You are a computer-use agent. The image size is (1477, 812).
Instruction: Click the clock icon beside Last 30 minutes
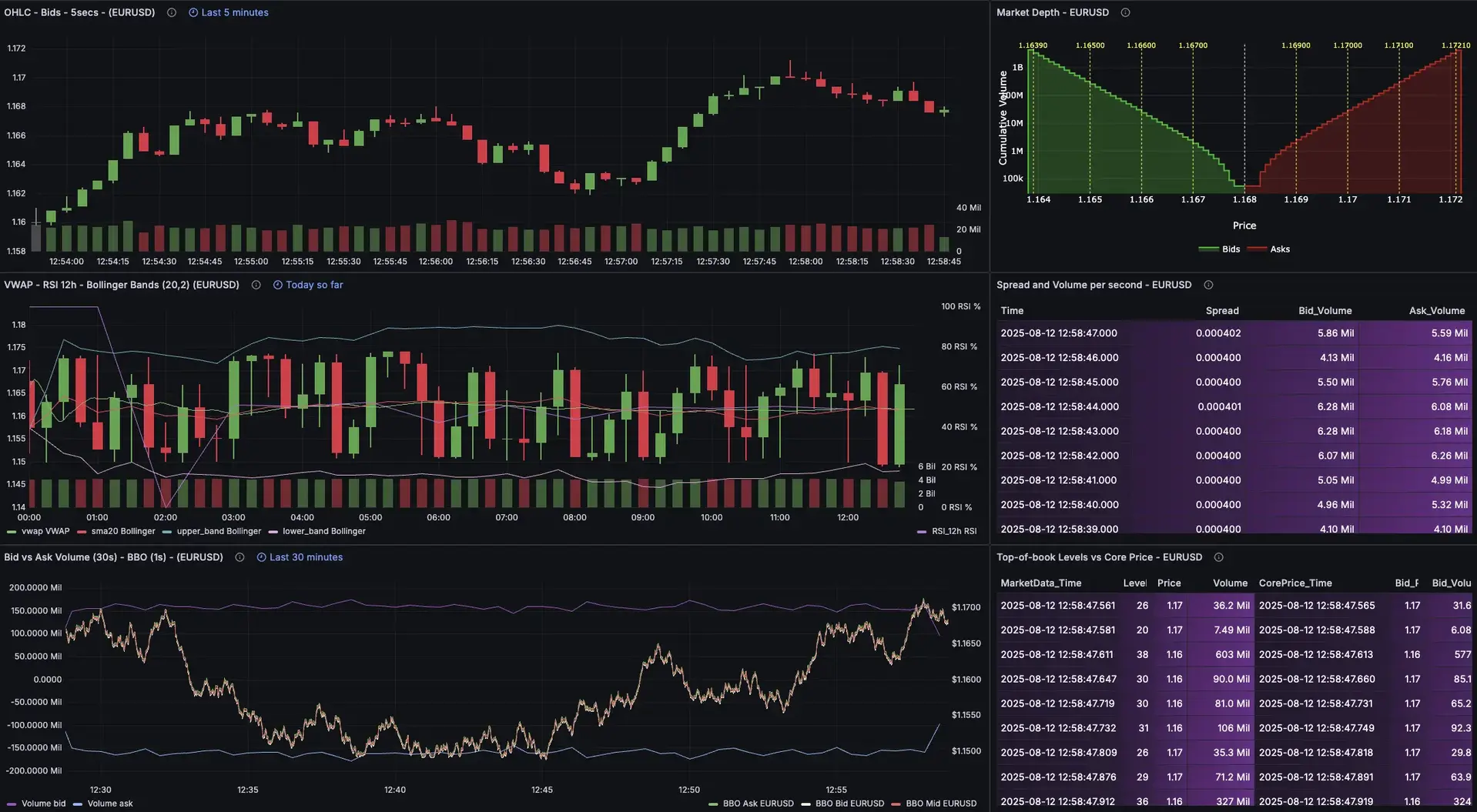261,556
